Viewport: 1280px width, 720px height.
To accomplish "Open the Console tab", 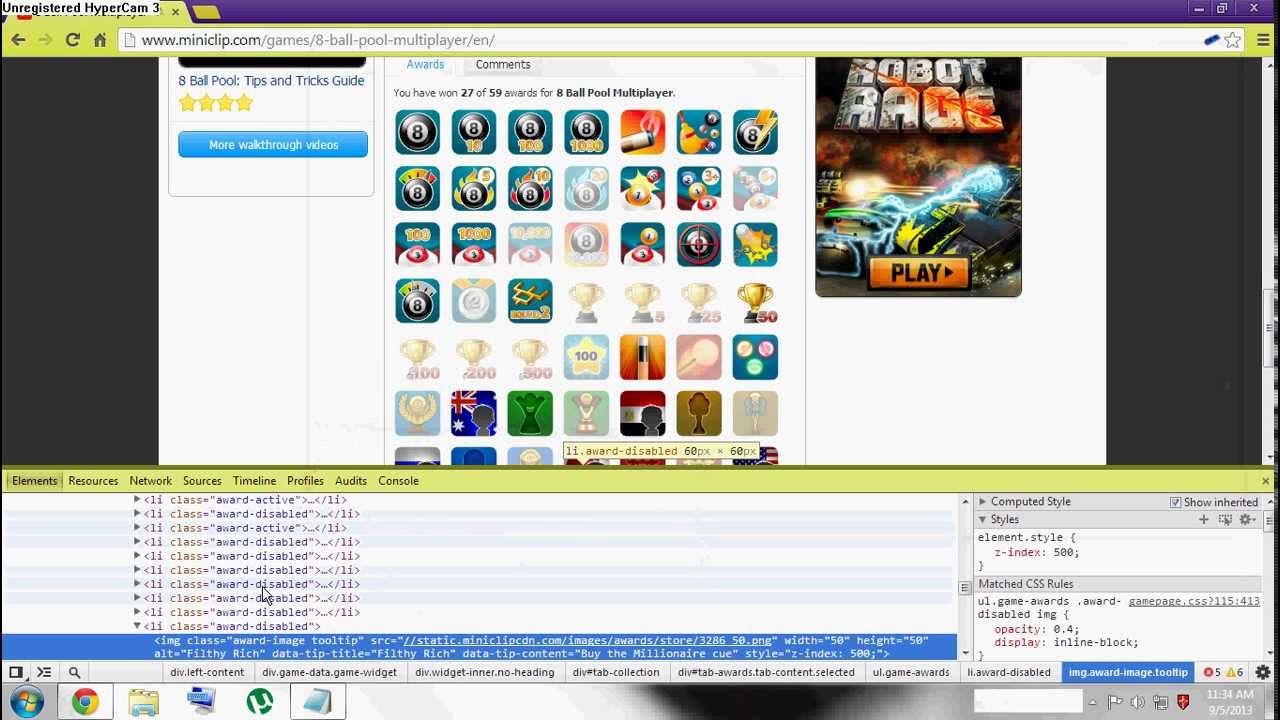I will coord(398,481).
